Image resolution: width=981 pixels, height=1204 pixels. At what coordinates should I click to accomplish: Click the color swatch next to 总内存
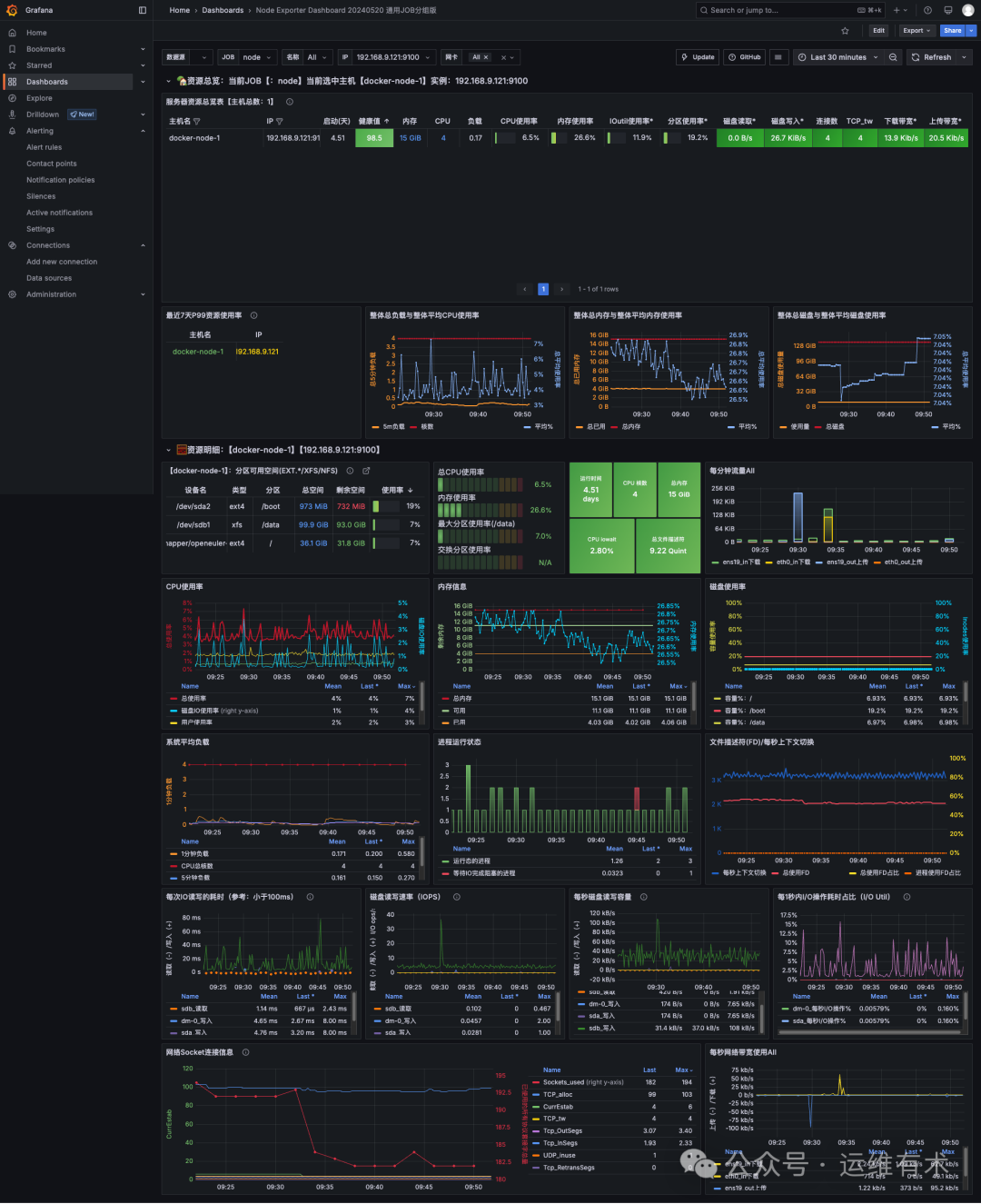tap(445, 699)
